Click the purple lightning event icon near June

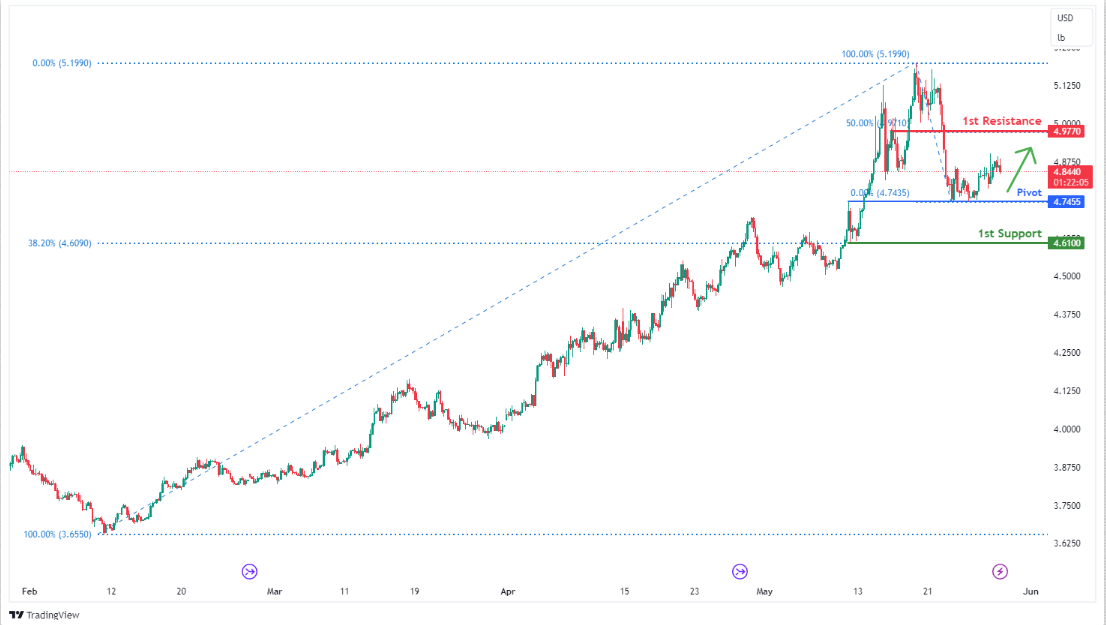coord(999,571)
